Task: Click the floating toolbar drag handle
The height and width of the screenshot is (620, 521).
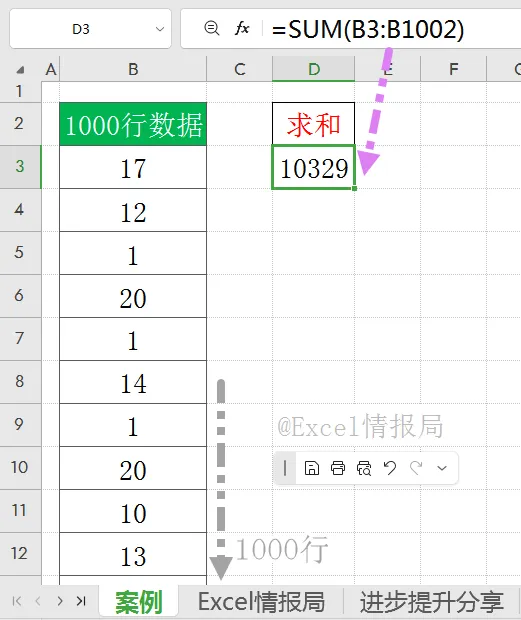Action: pos(285,468)
